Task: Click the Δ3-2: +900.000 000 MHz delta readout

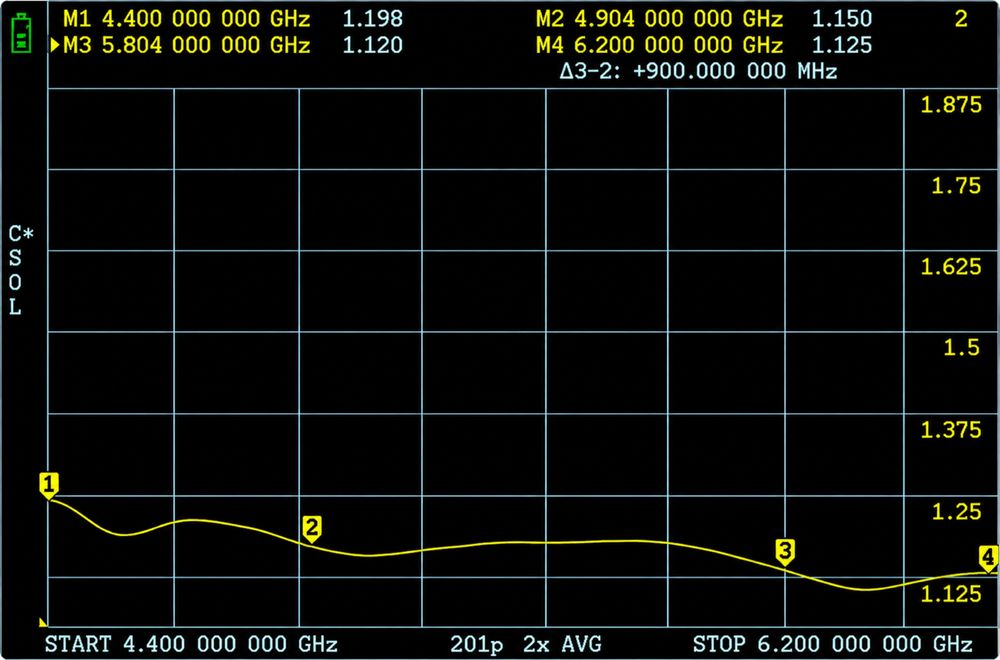Action: tap(698, 71)
